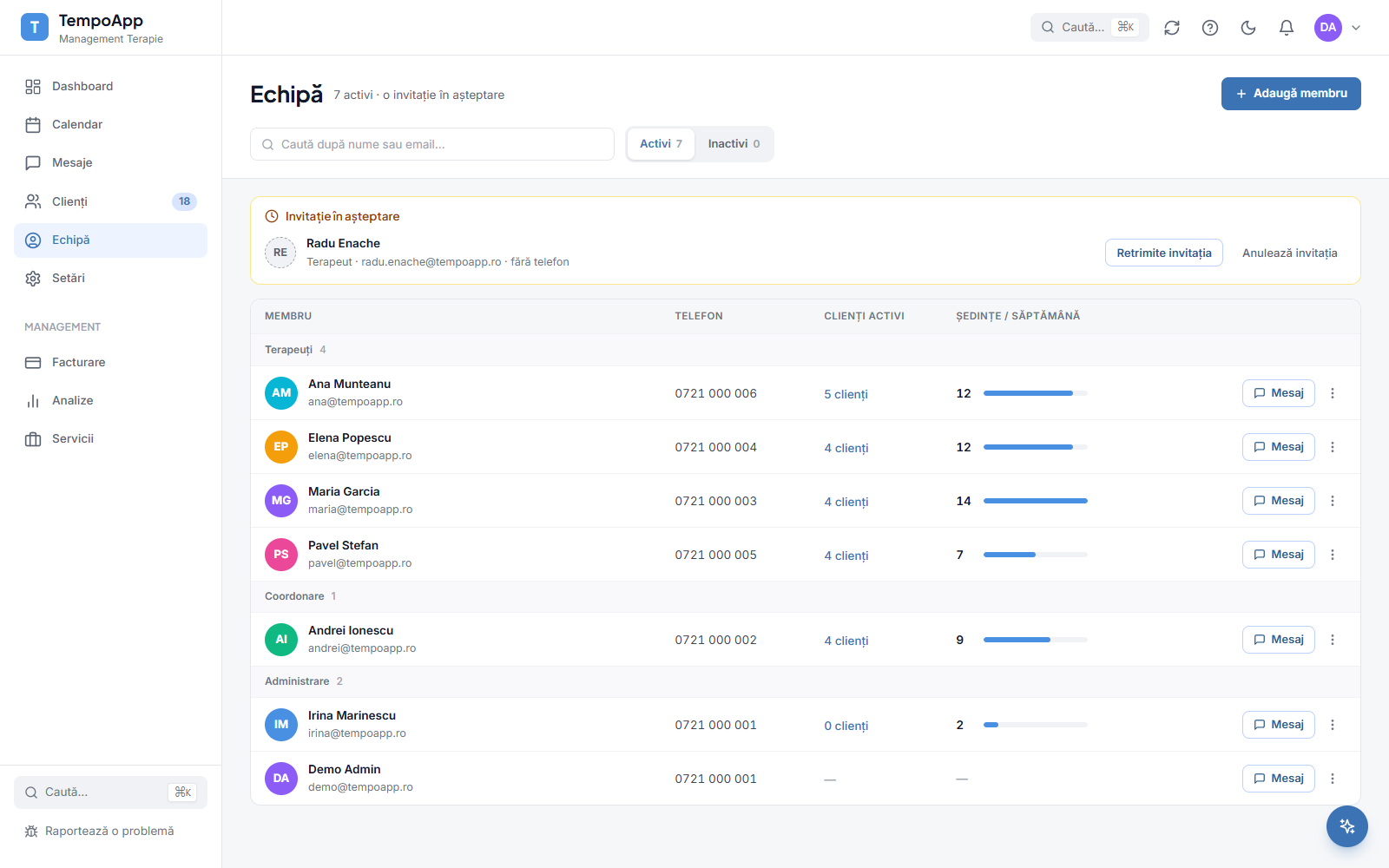Screen dimensions: 1389x868
Task: Send Mesaj to Ana Munteanu
Action: pos(1278,393)
